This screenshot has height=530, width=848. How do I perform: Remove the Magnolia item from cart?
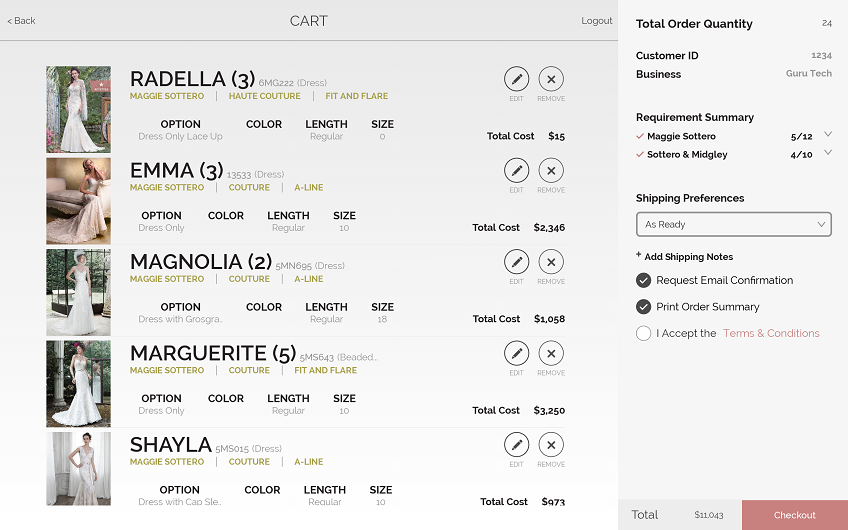point(551,262)
